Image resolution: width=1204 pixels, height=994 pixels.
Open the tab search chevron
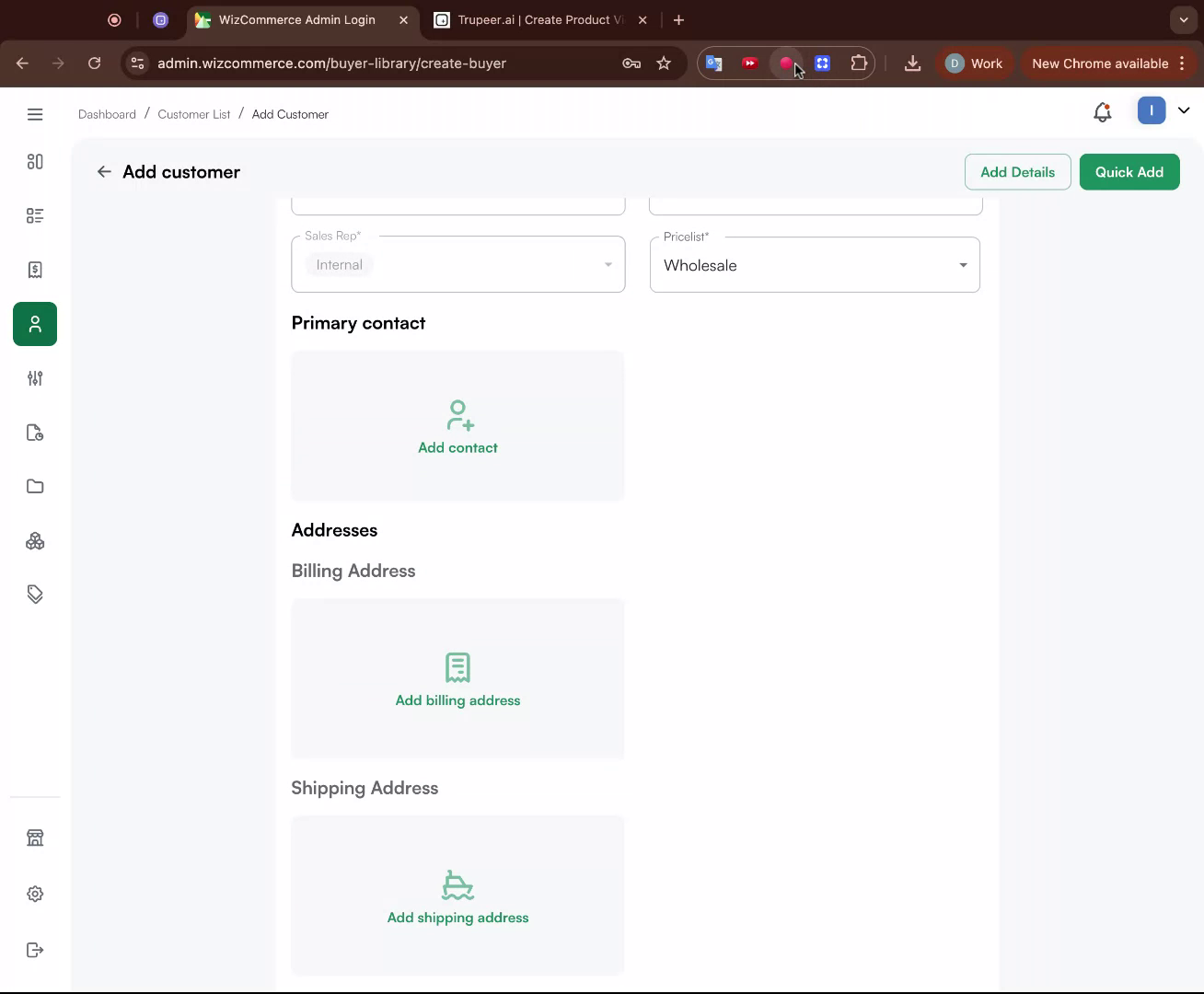(x=1184, y=19)
